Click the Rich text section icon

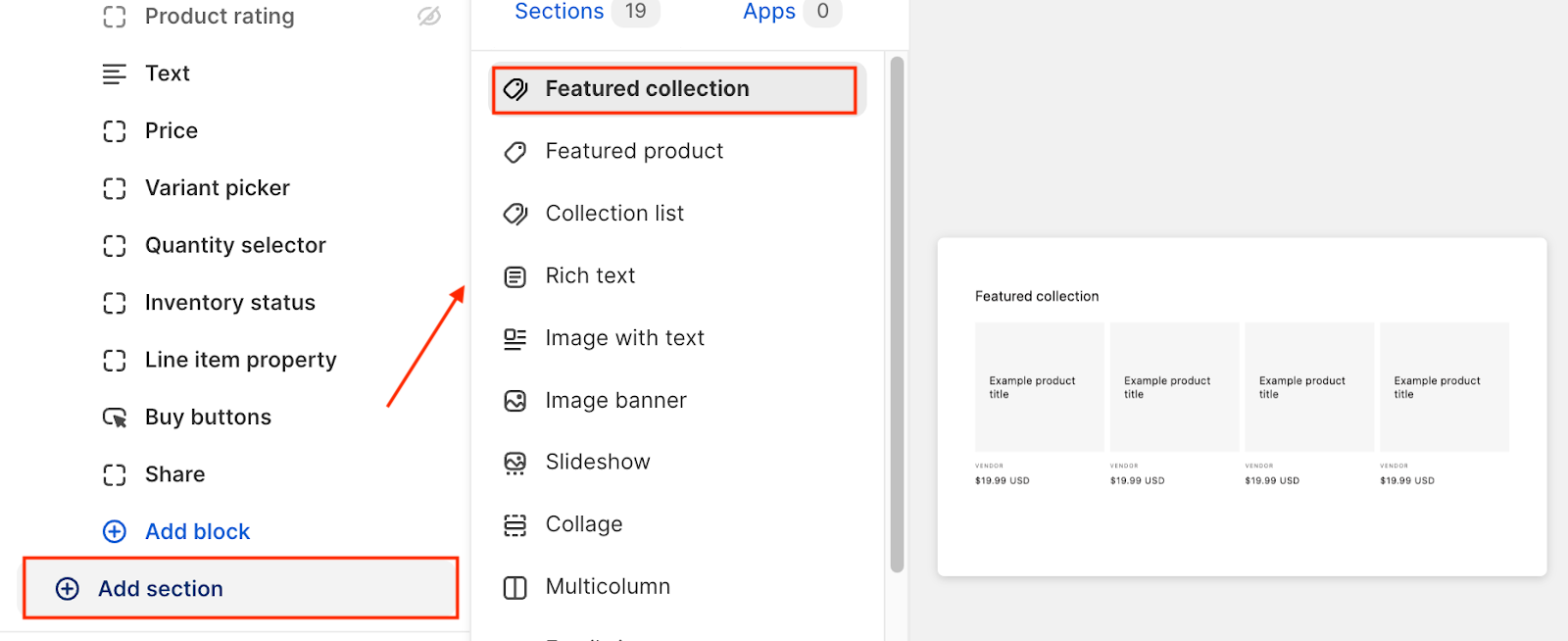pos(515,276)
